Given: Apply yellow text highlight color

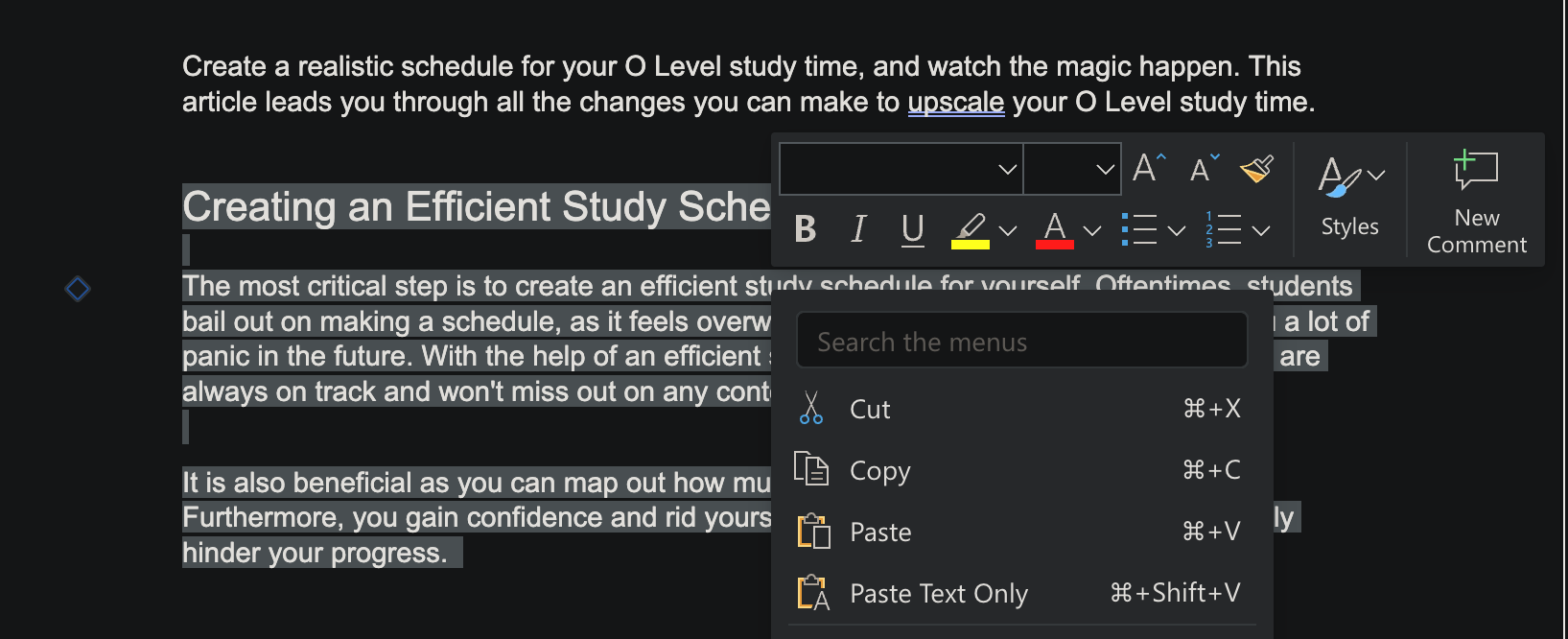Looking at the screenshot, I should (x=971, y=230).
